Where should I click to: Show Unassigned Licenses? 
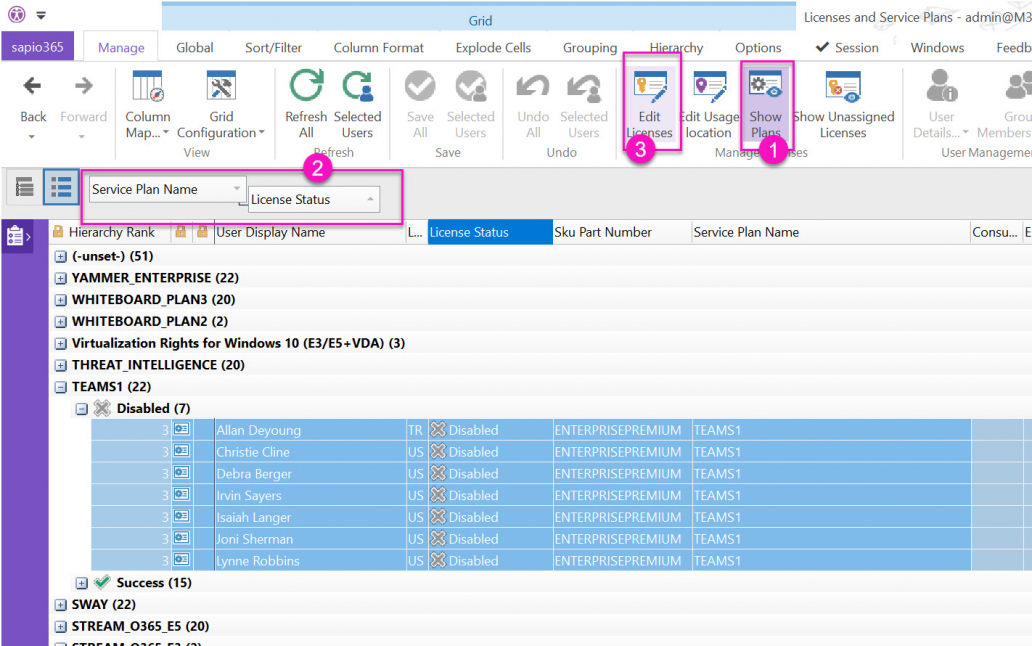coord(843,105)
